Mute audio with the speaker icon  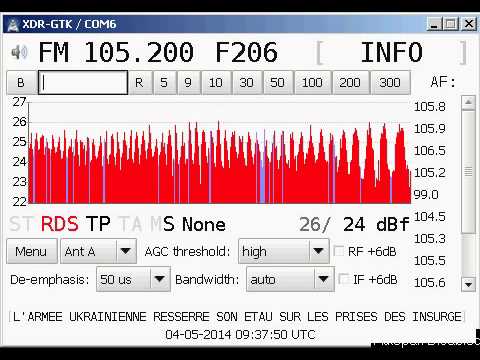(x=19, y=52)
